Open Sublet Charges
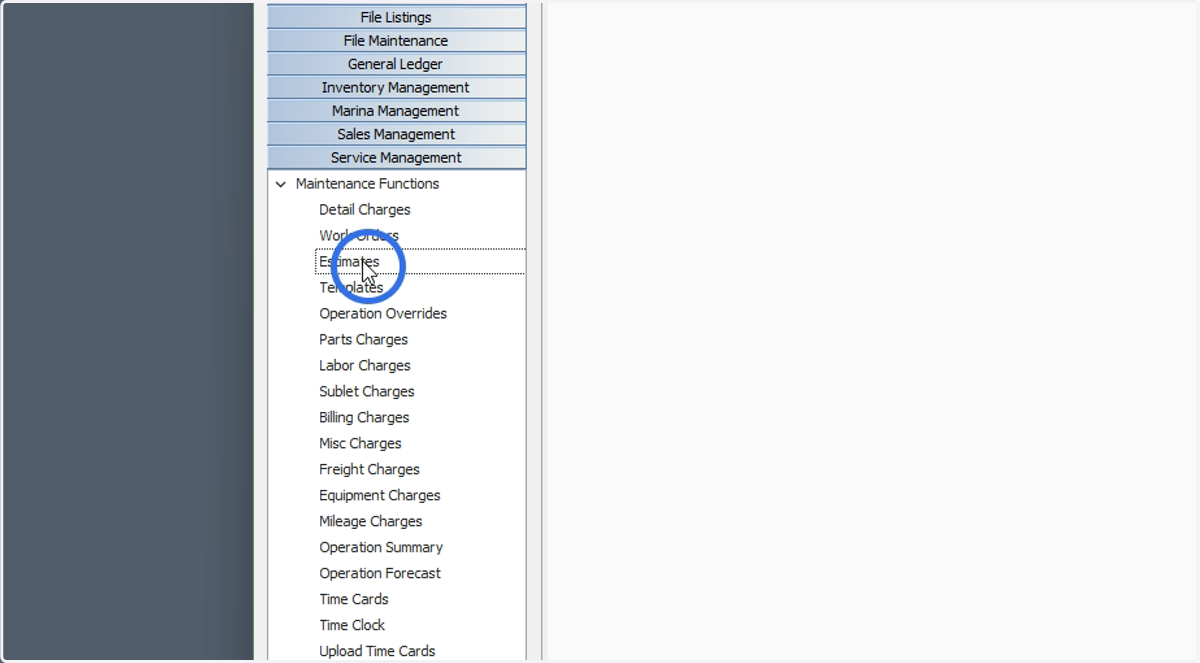1200x663 pixels. coord(366,392)
